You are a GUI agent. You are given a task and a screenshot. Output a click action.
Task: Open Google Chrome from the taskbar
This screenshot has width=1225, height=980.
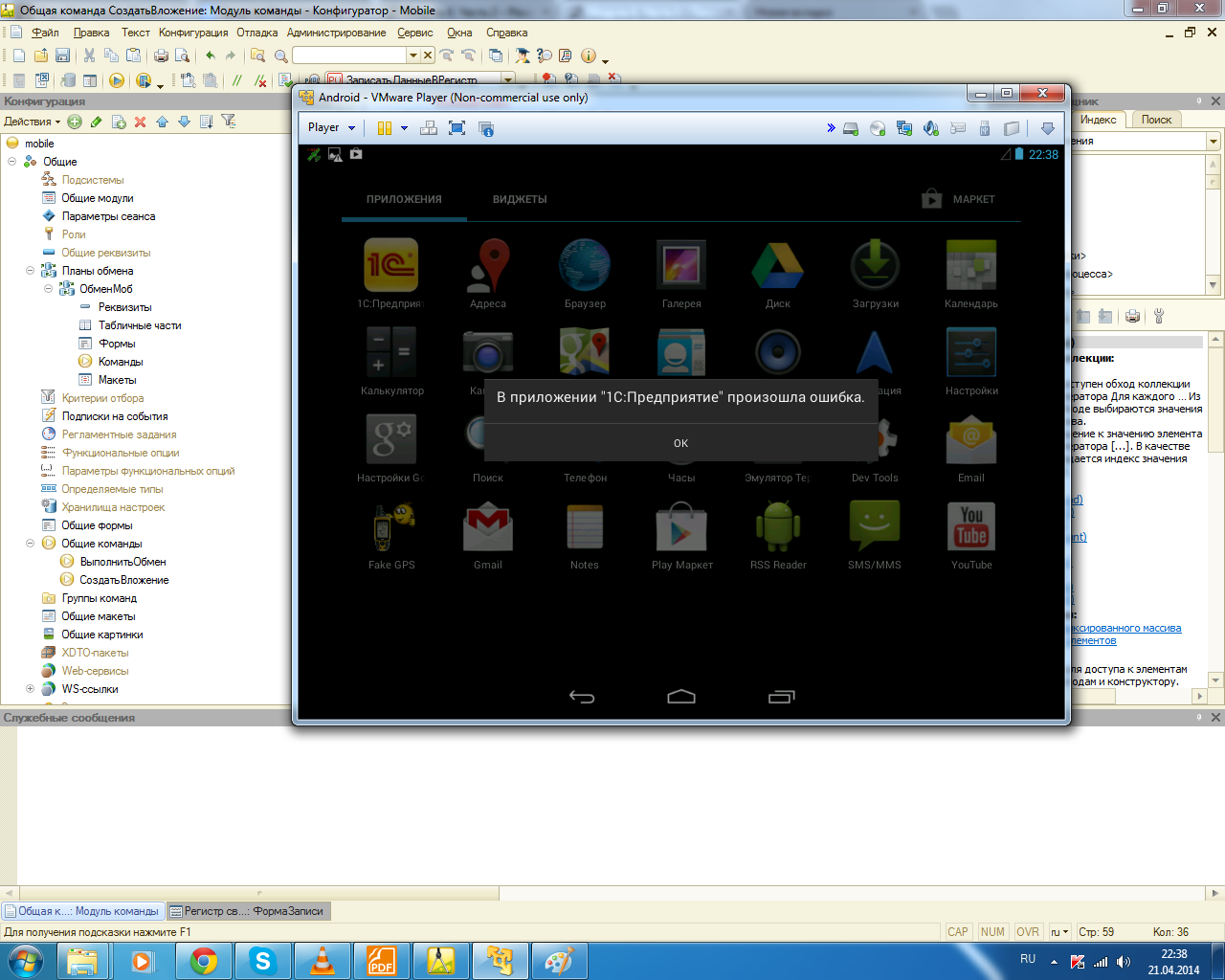click(203, 961)
